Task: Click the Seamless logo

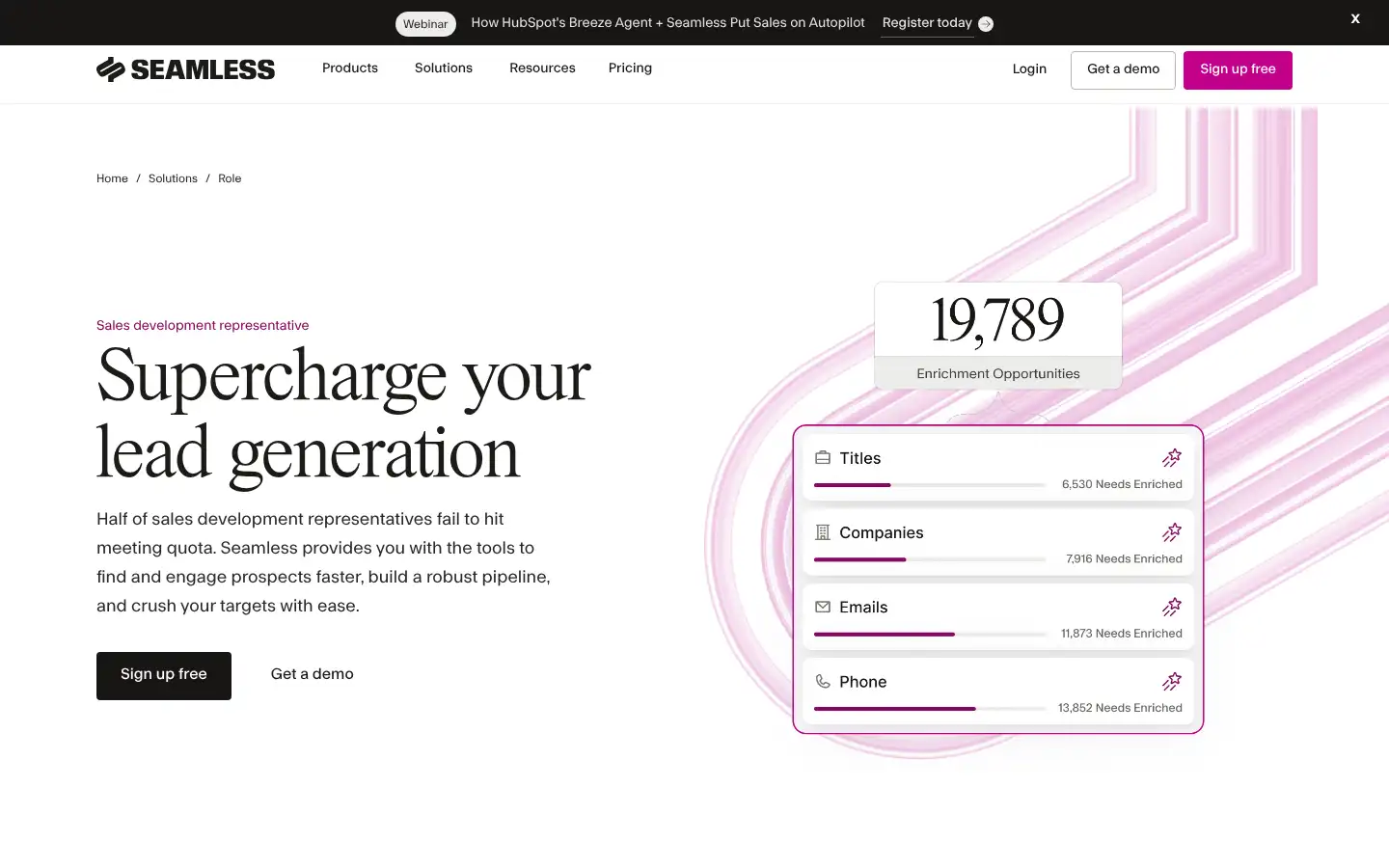Action: (185, 69)
